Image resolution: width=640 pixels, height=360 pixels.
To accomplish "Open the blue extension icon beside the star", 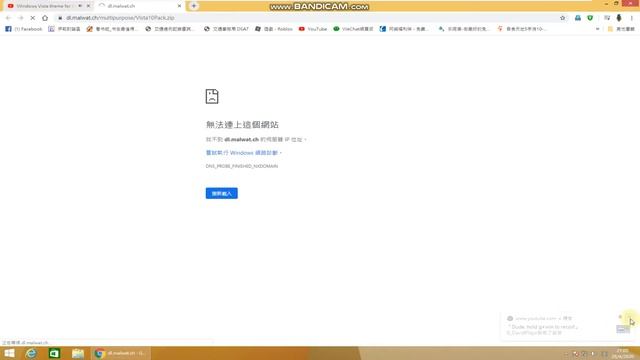I will pos(578,18).
